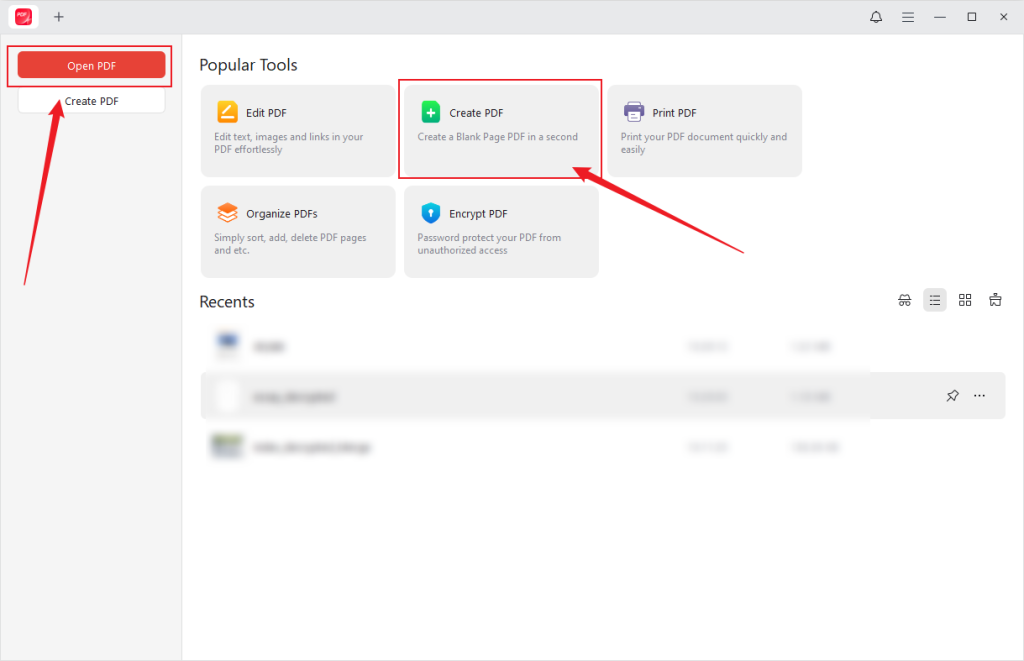Image resolution: width=1024 pixels, height=661 pixels.
Task: Enable incognito mode for recent files
Action: click(904, 299)
